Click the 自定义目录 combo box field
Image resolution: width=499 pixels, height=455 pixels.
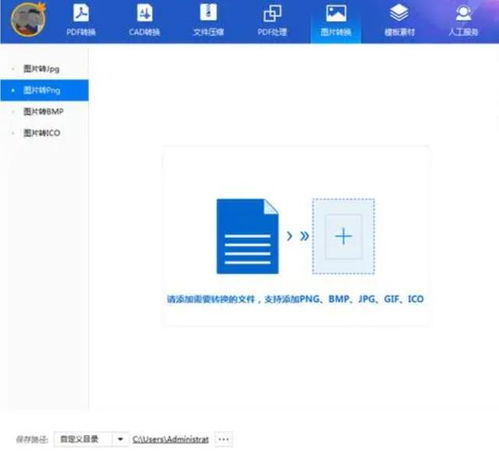tap(91, 439)
